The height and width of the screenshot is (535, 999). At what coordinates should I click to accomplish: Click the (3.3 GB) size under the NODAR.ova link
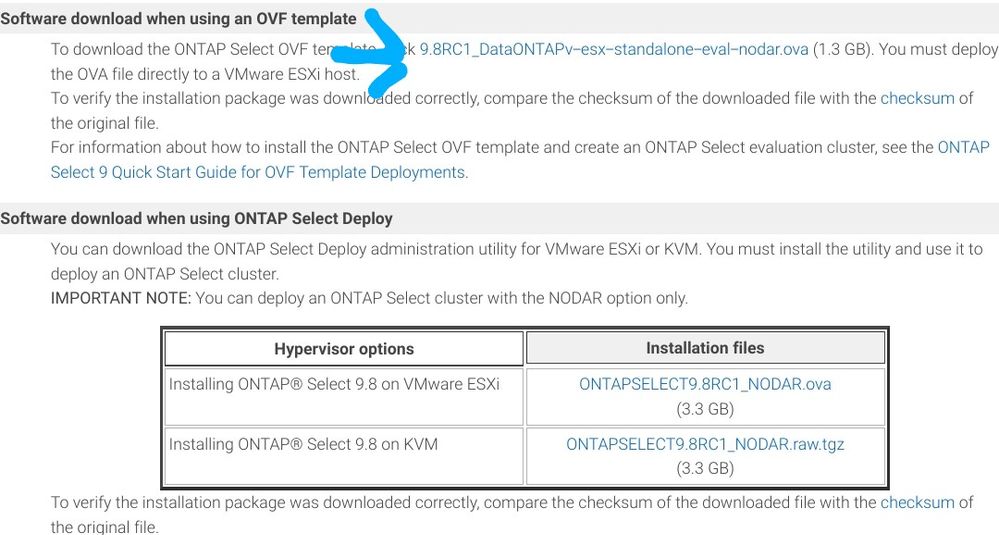(x=705, y=408)
